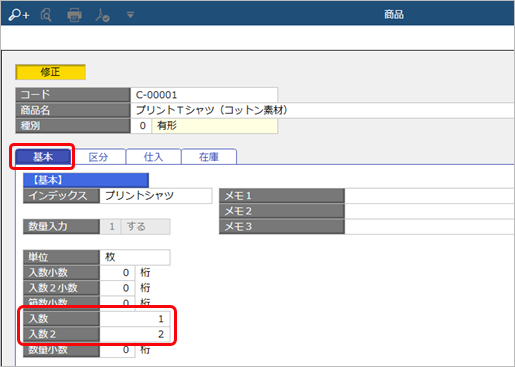Click the 入数2小数 digits field
Viewport: 515px width, 367px height.
point(117,288)
